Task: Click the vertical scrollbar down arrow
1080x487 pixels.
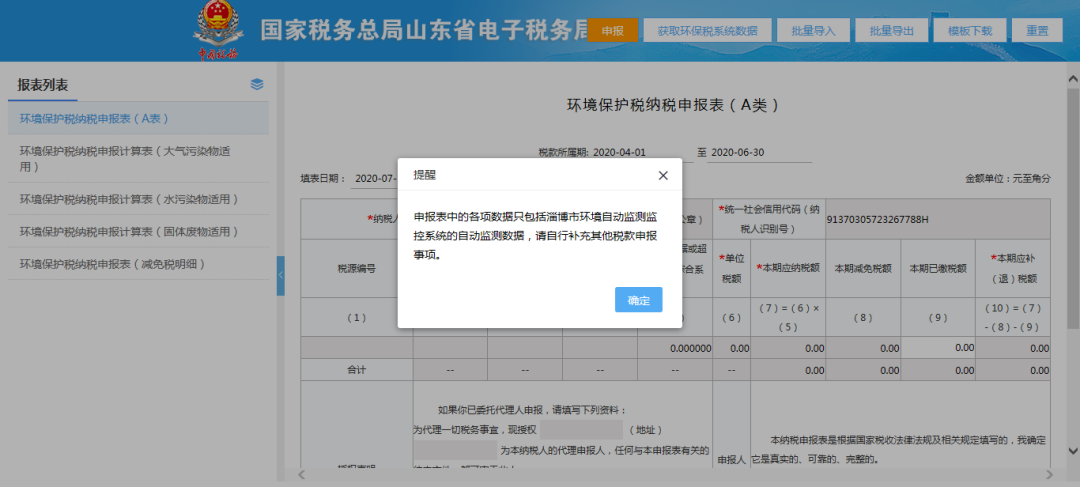Action: coord(1073,450)
